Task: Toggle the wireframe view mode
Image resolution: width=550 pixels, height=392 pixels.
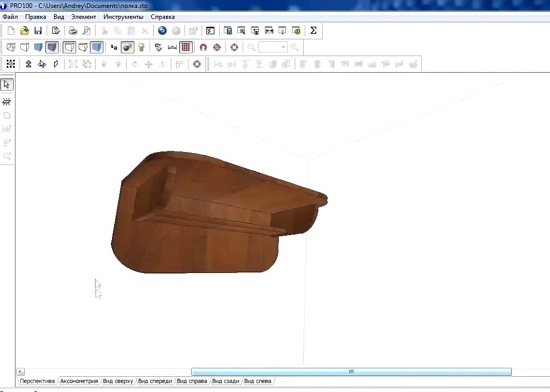Action: (x=11, y=47)
